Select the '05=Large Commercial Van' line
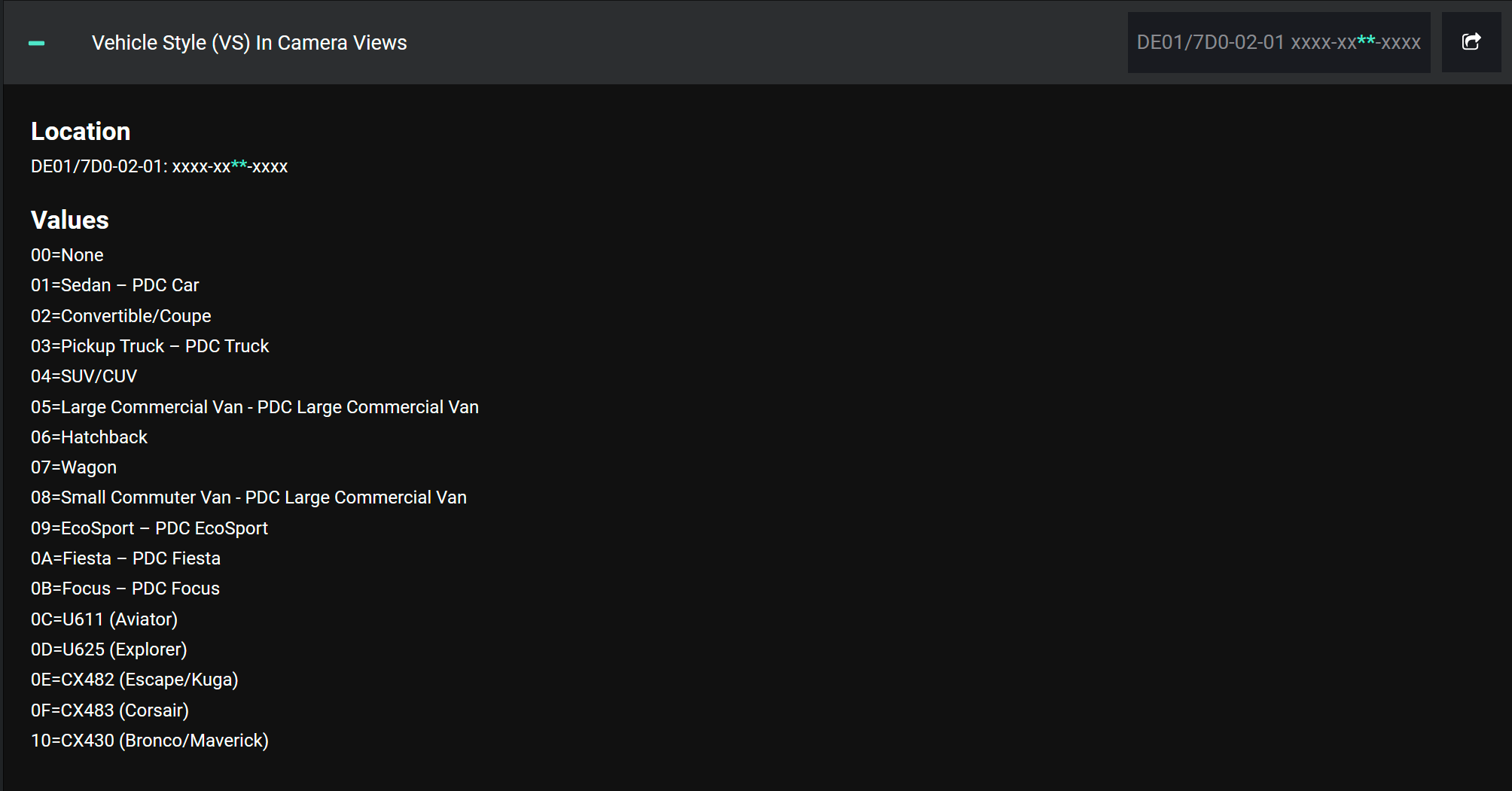The image size is (1512, 791). click(255, 407)
